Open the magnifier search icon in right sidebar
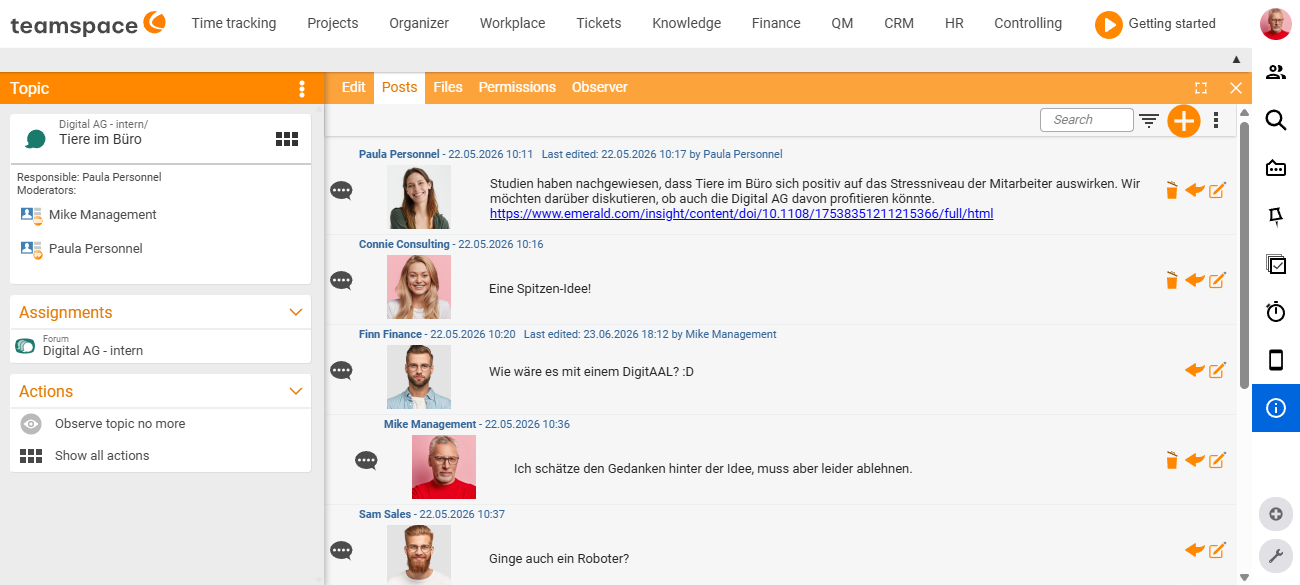This screenshot has height=585, width=1300. (1276, 120)
